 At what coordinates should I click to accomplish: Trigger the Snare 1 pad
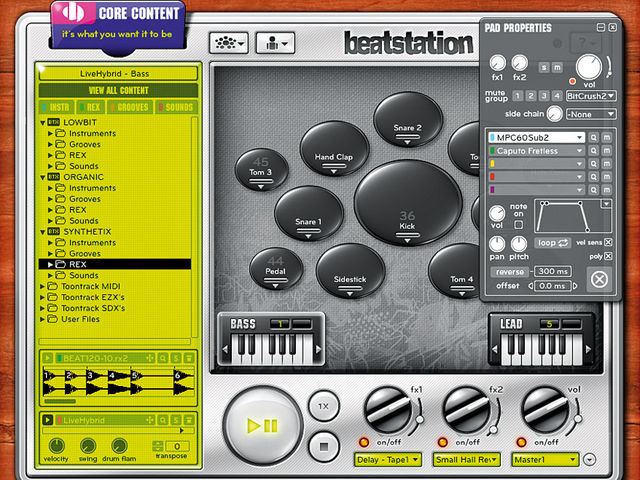click(x=309, y=213)
